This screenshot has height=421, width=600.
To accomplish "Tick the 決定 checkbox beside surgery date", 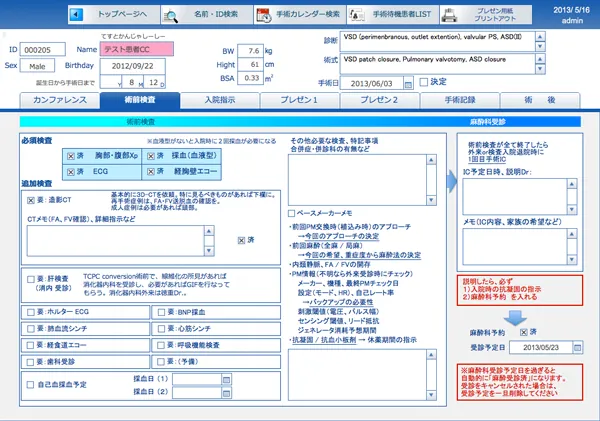I will pyautogui.click(x=424, y=82).
